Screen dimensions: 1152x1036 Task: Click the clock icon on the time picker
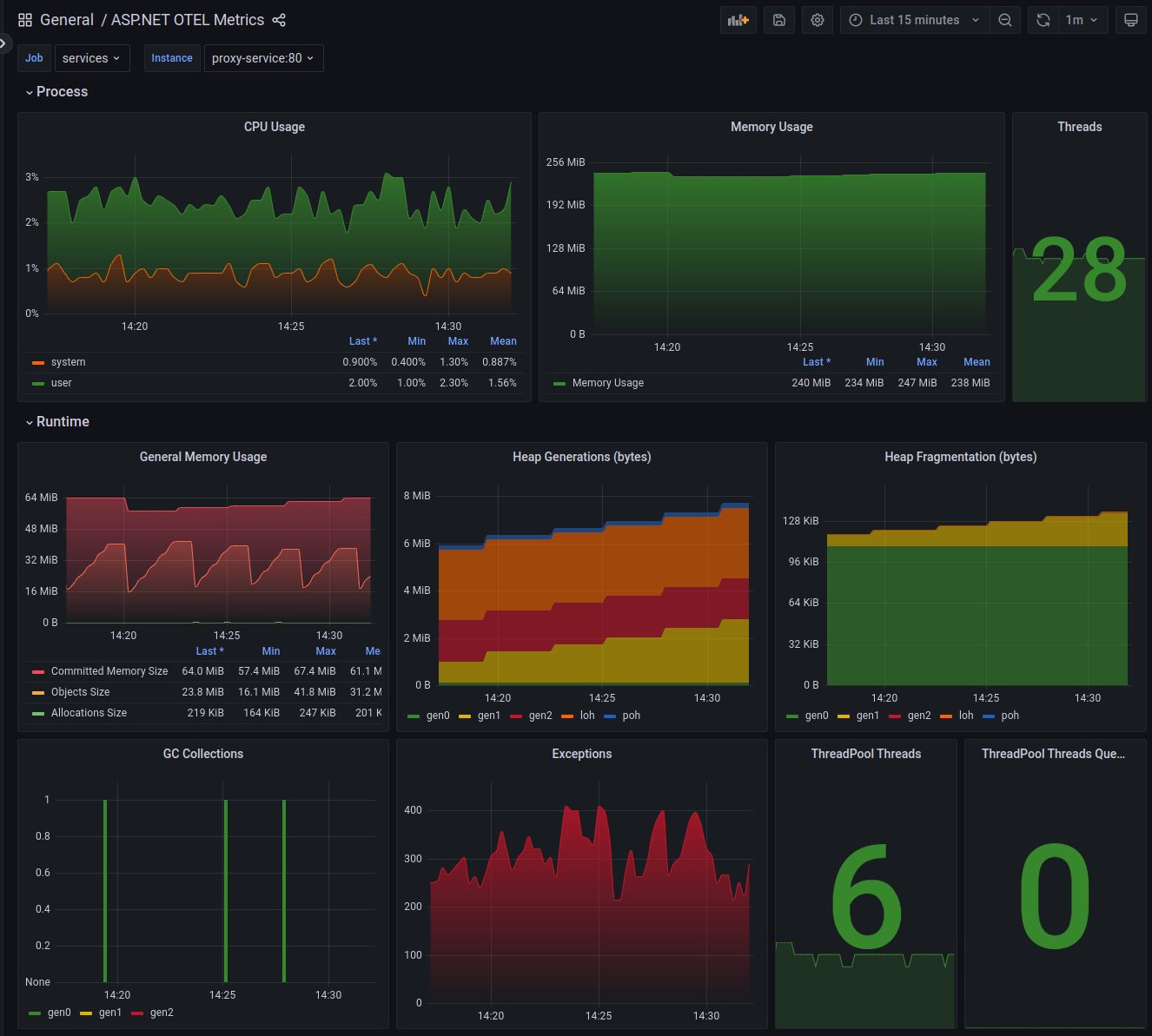pos(854,19)
